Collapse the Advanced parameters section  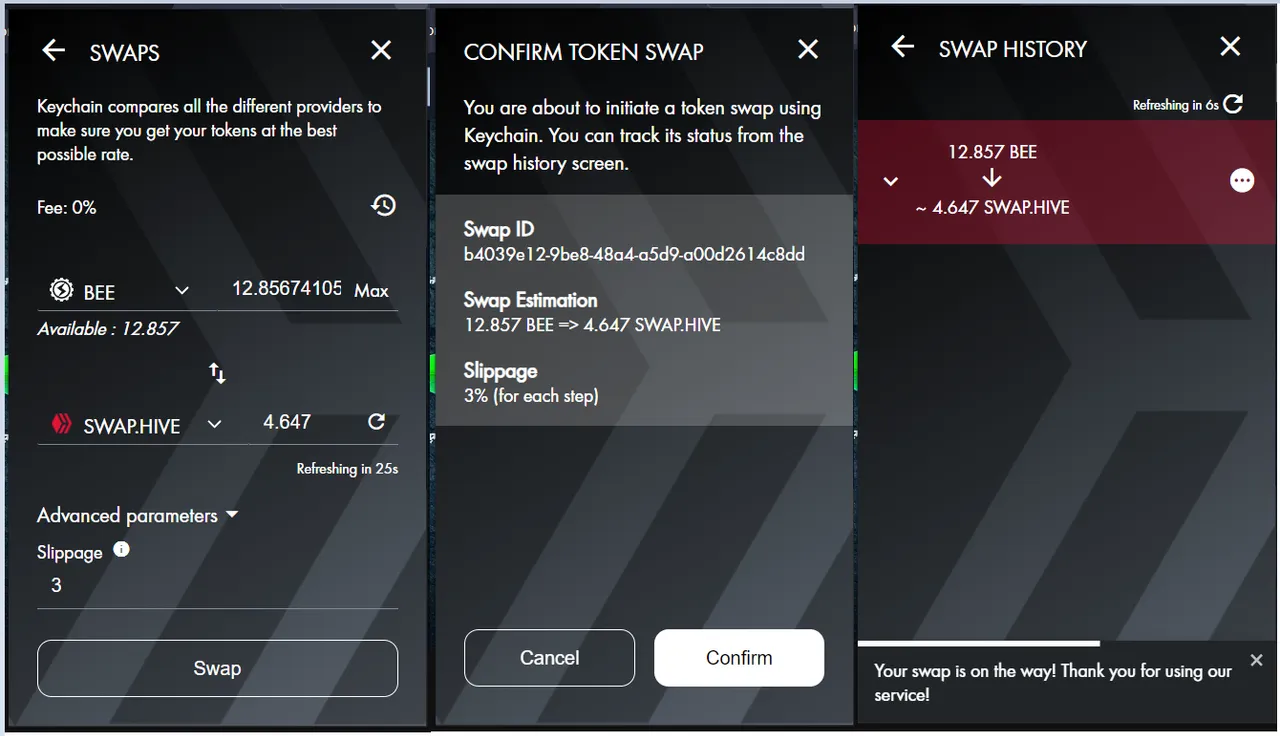pyautogui.click(x=138, y=516)
